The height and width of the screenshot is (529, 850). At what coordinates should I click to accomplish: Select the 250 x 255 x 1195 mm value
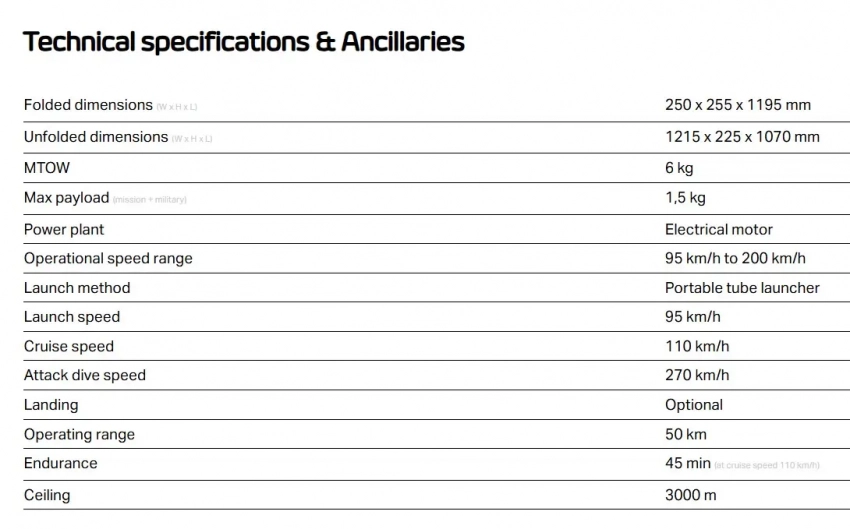pyautogui.click(x=737, y=105)
